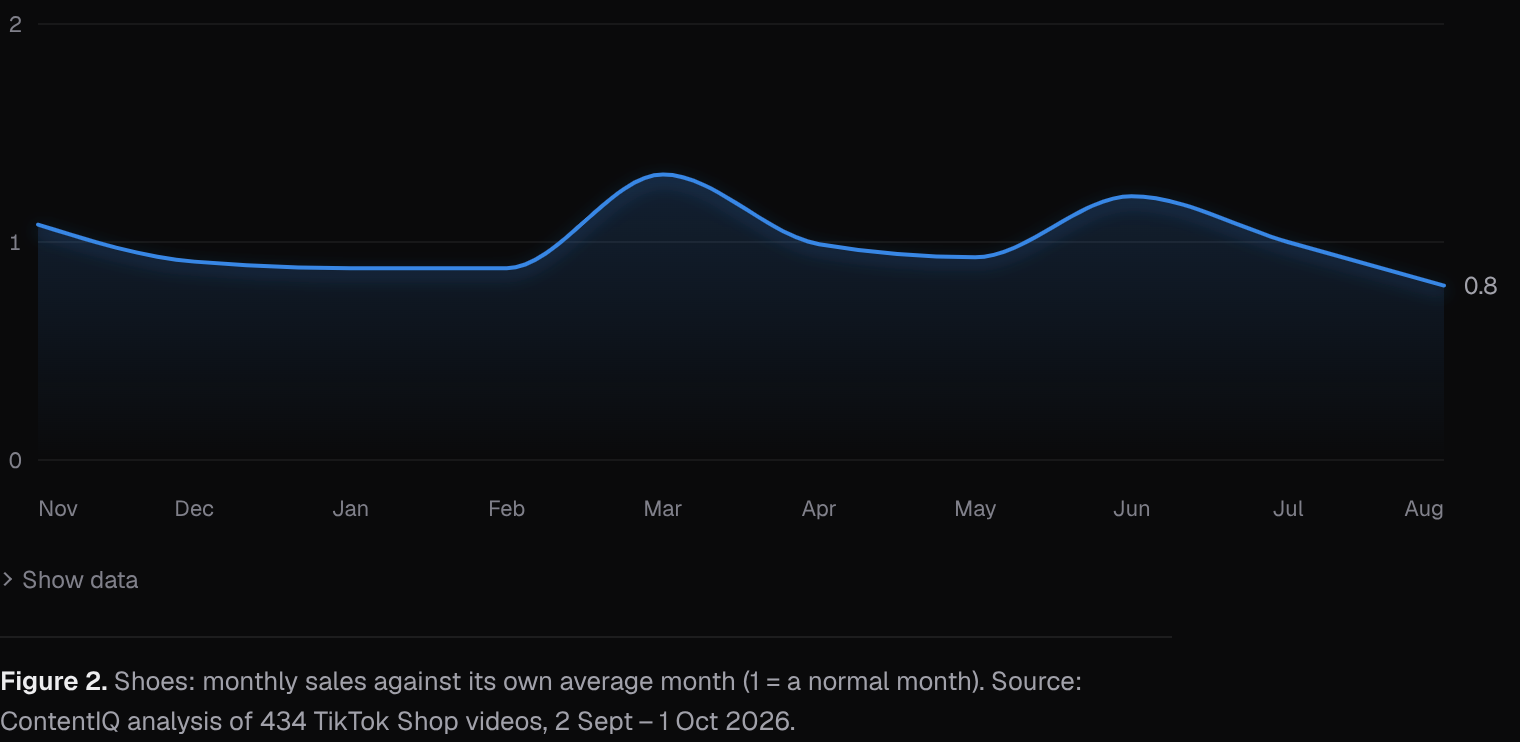Click the y-axis label 0
This screenshot has height=742, width=1520.
(15, 460)
